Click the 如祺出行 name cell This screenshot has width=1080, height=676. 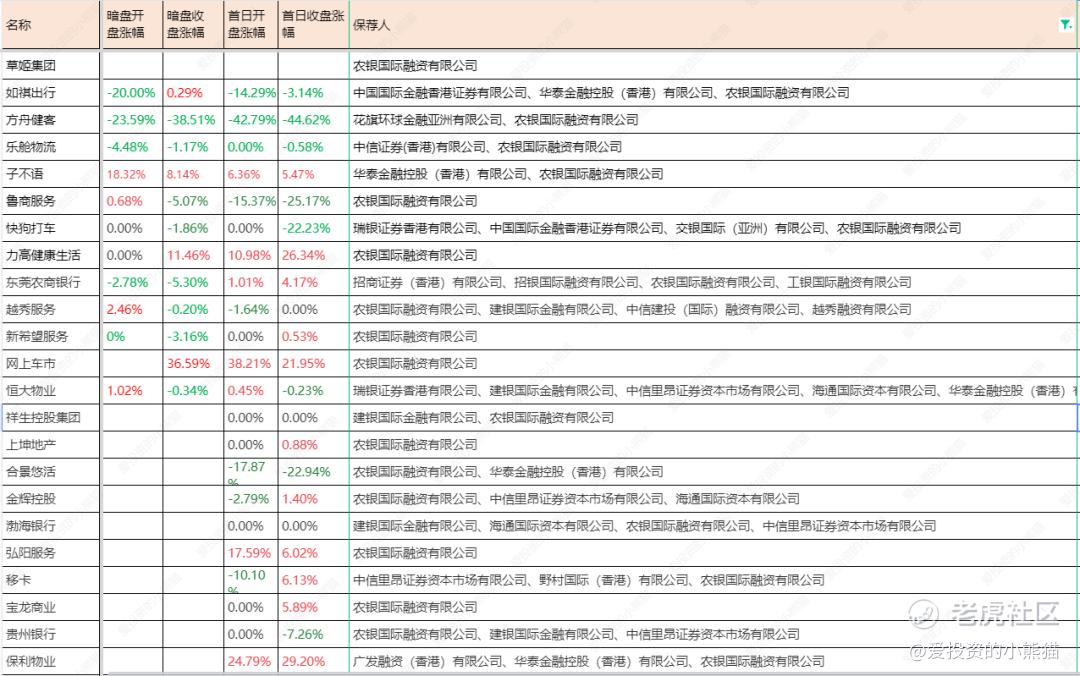click(51, 92)
